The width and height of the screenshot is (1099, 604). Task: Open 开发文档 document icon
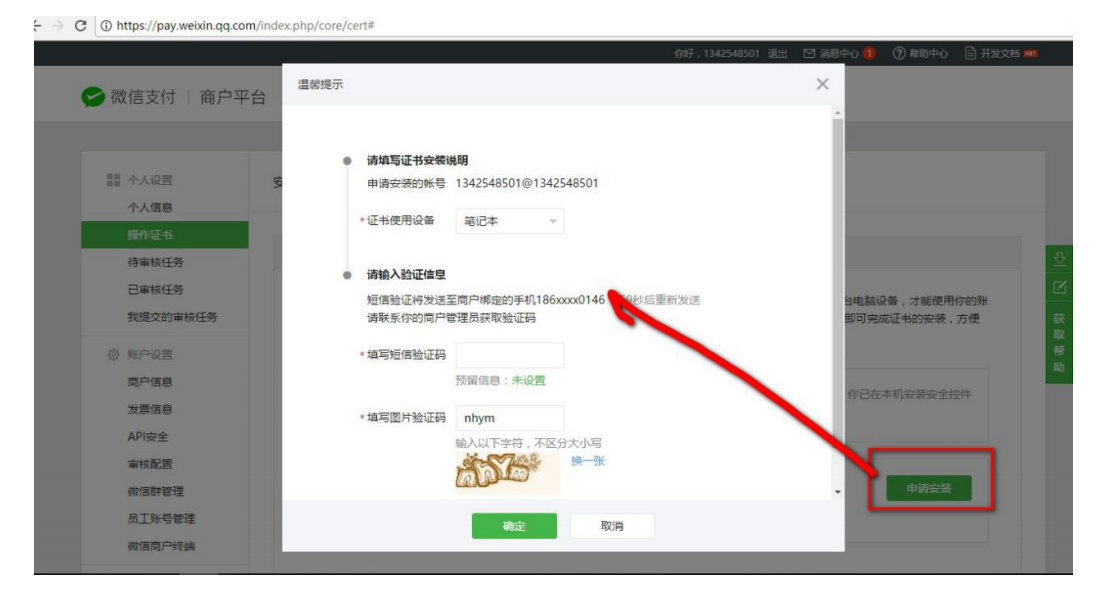point(970,53)
